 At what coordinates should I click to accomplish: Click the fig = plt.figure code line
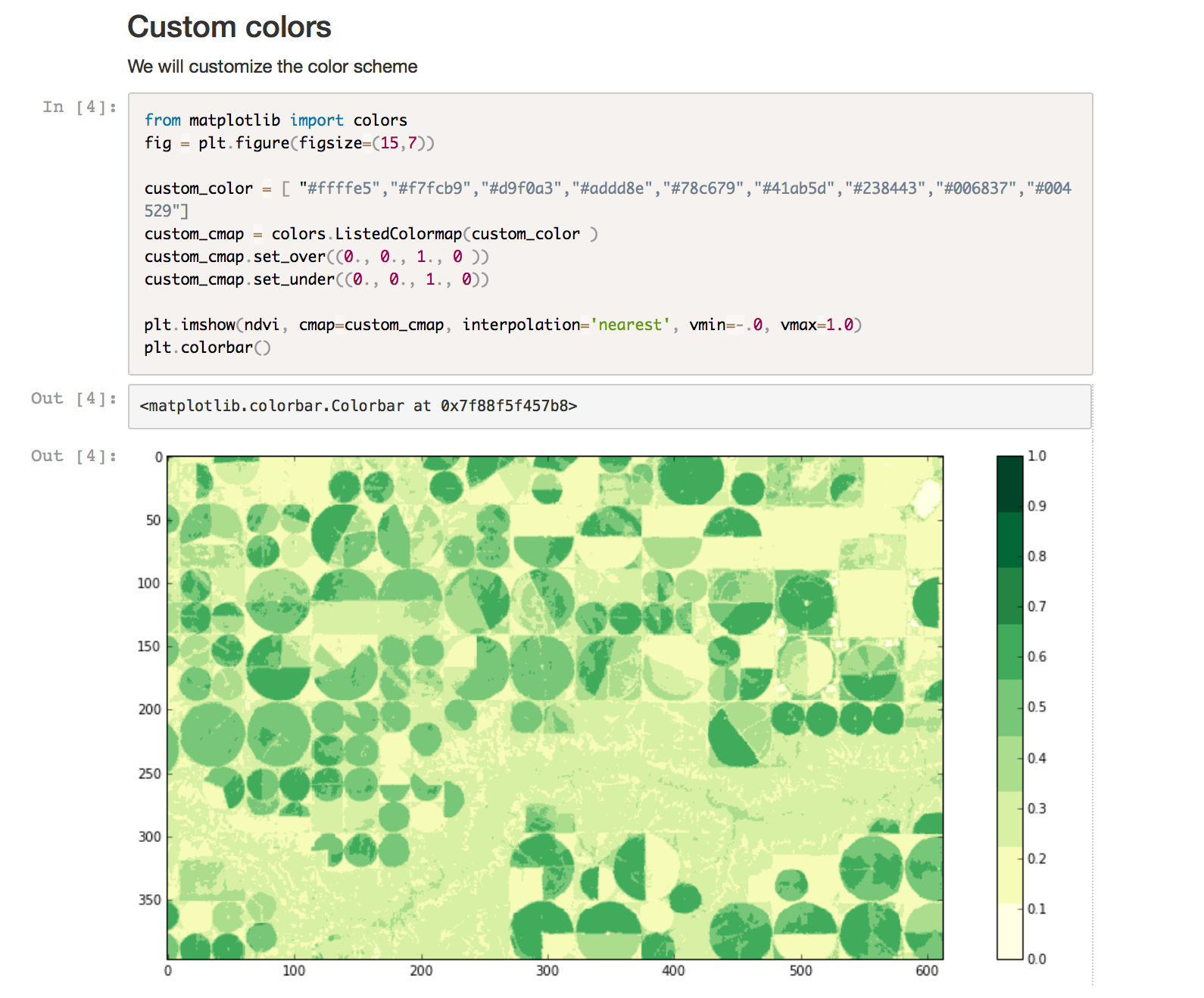289,143
